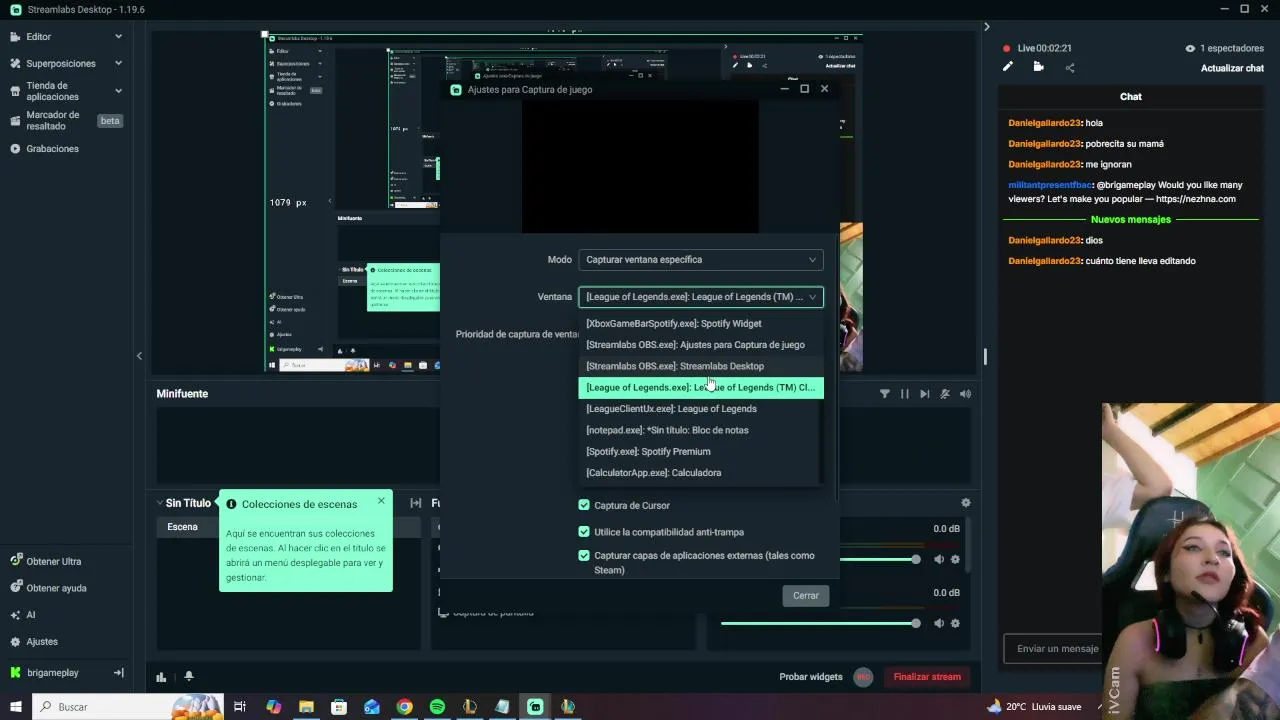Open Grabaciones in the sidebar
Viewport: 1280px width, 720px height.
point(52,149)
